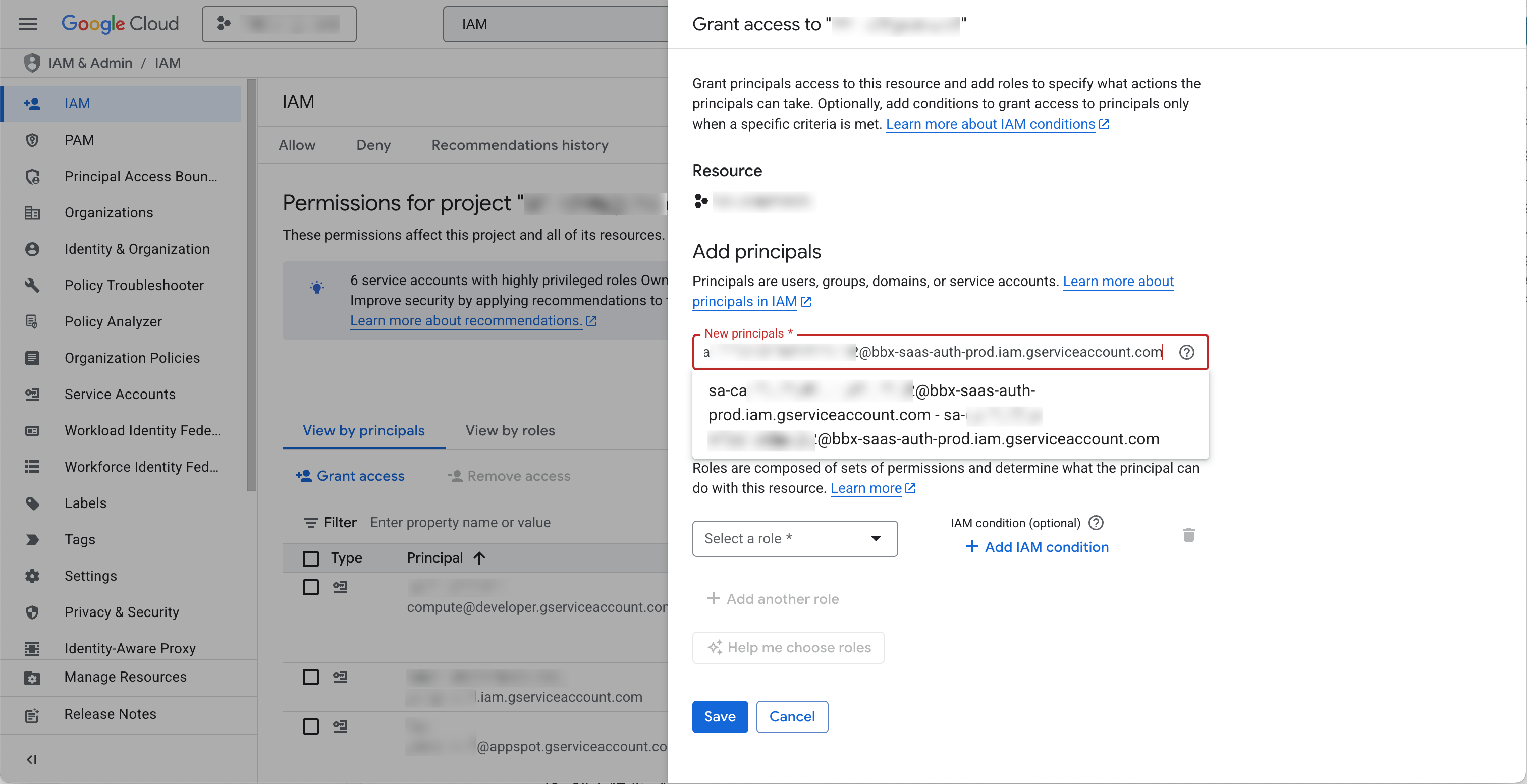Image resolution: width=1527 pixels, height=784 pixels.
Task: Click the Settings gear icon
Action: pos(32,576)
